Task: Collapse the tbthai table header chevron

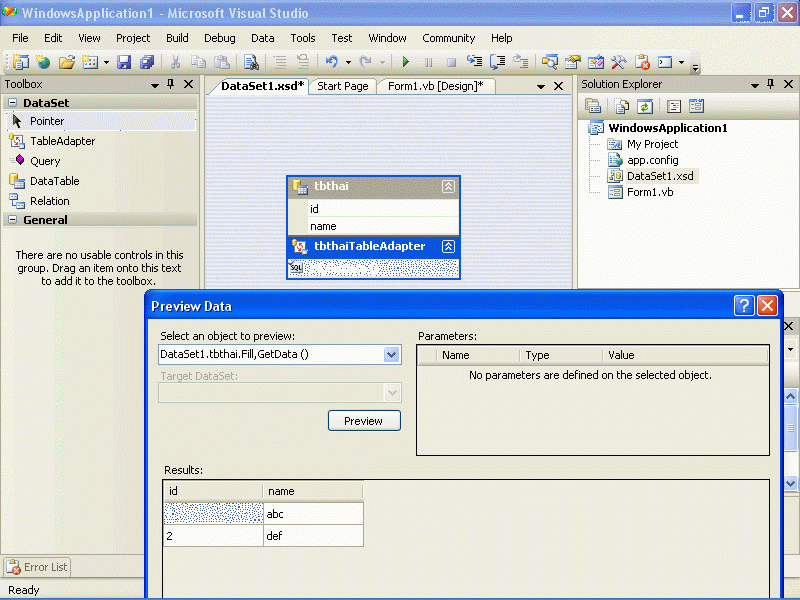Action: click(x=448, y=186)
